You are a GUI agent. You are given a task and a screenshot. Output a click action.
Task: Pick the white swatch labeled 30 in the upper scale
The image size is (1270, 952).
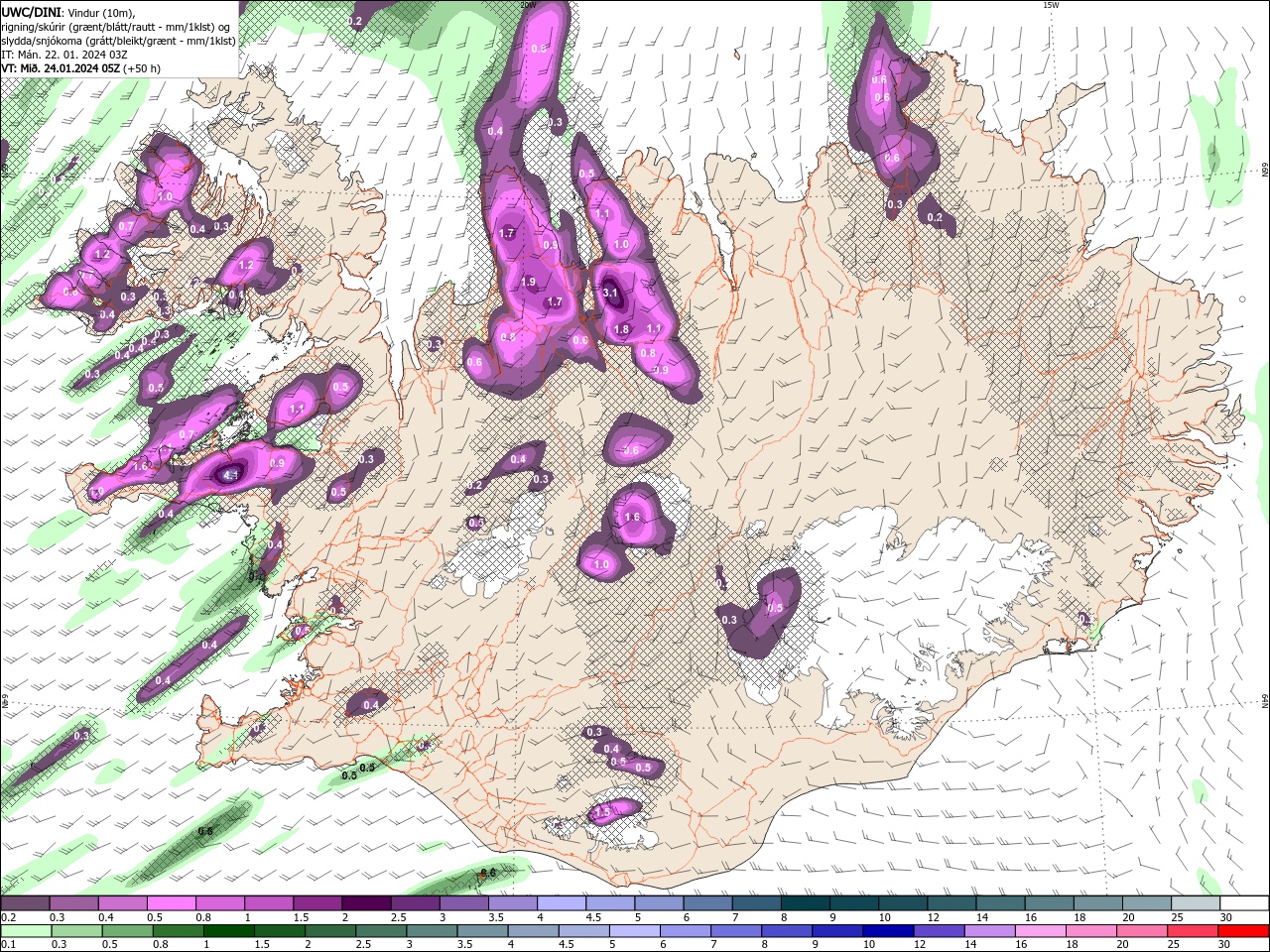[1244, 902]
